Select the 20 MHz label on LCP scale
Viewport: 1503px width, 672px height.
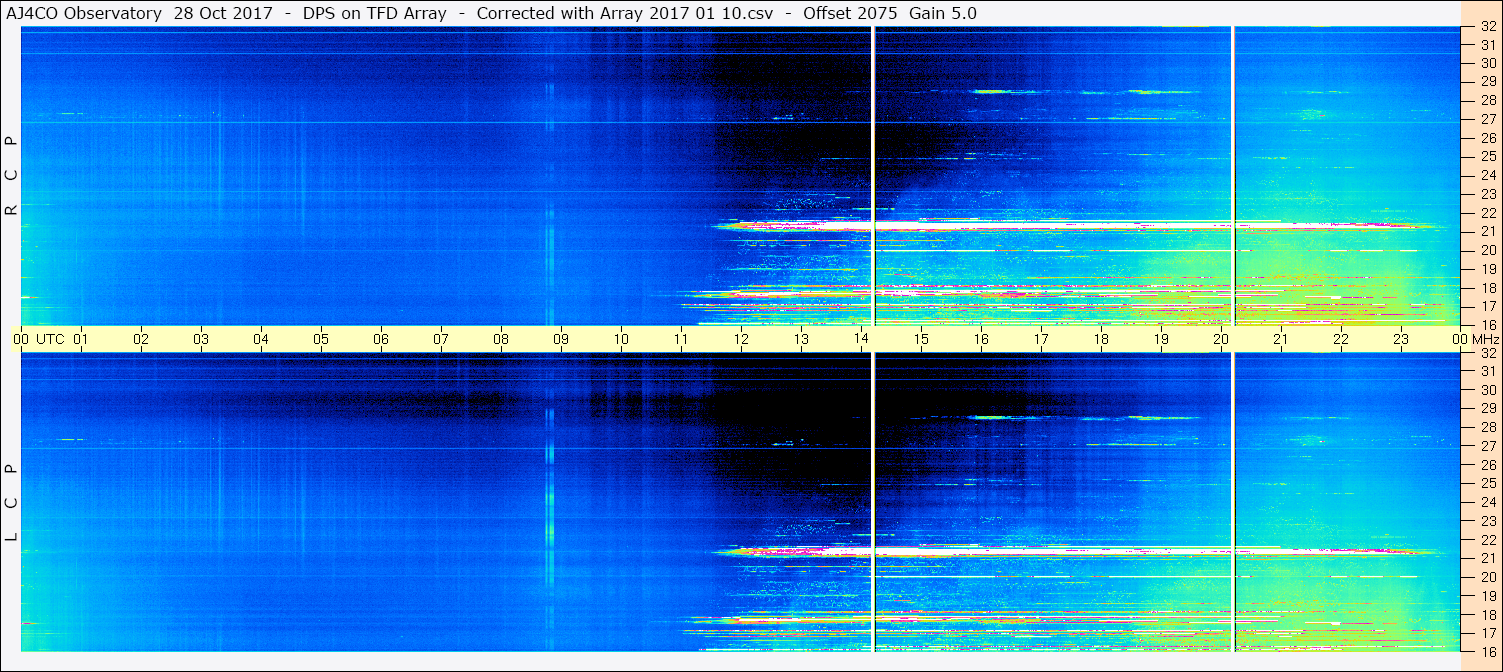[1488, 577]
